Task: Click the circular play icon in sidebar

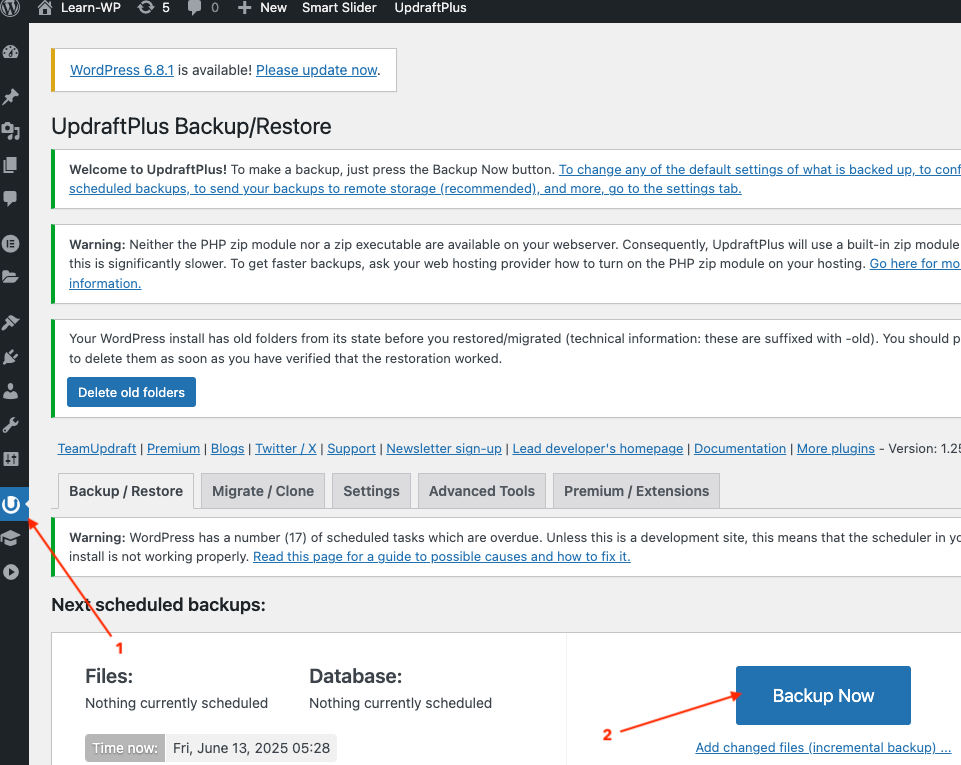Action: pyautogui.click(x=11, y=572)
